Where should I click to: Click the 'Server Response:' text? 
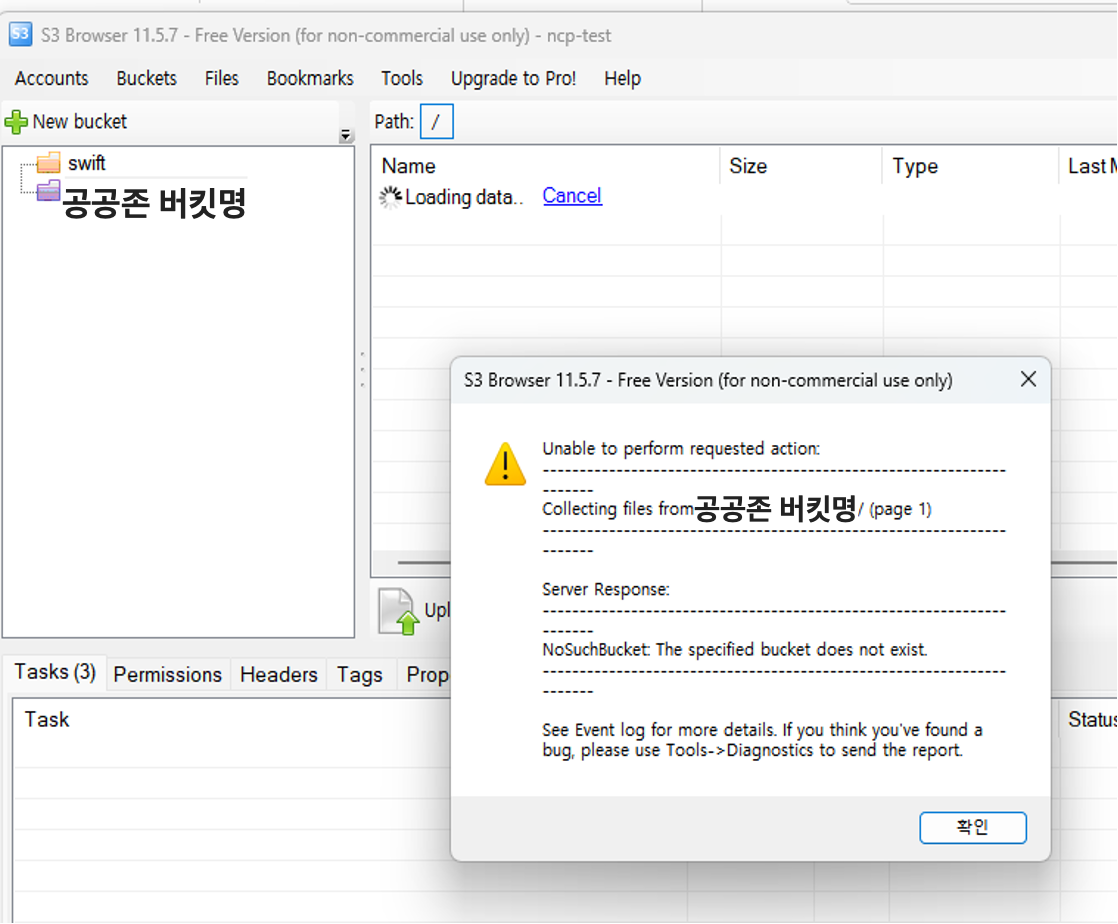[605, 590]
